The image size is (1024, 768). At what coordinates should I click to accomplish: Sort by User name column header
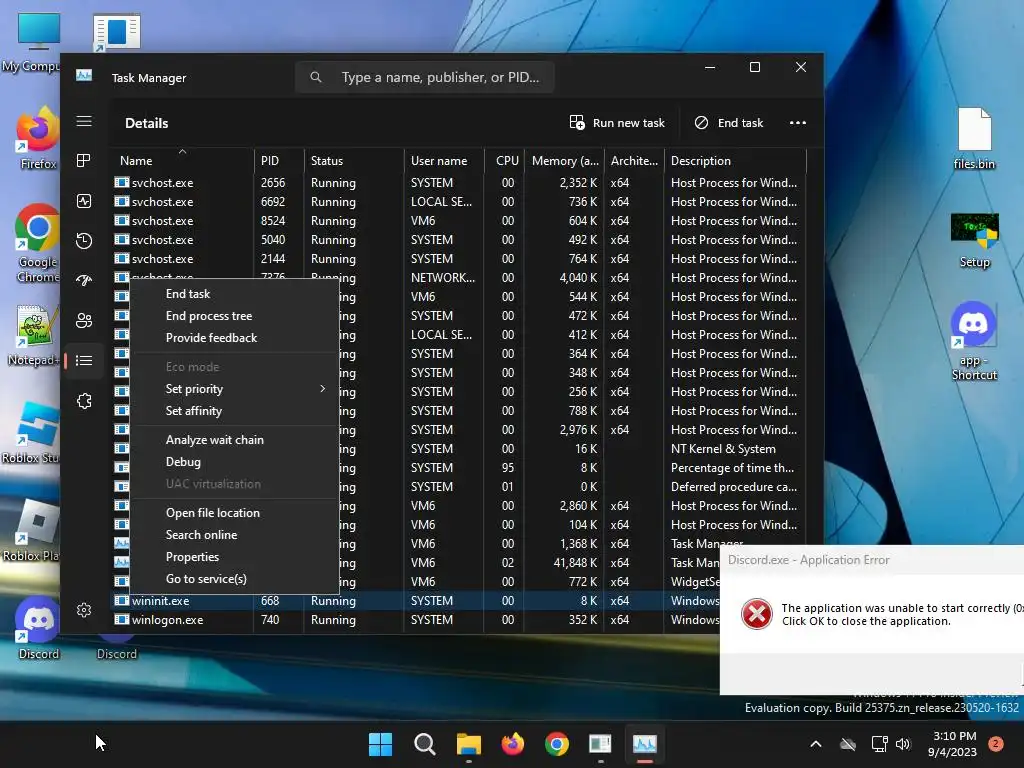point(444,161)
